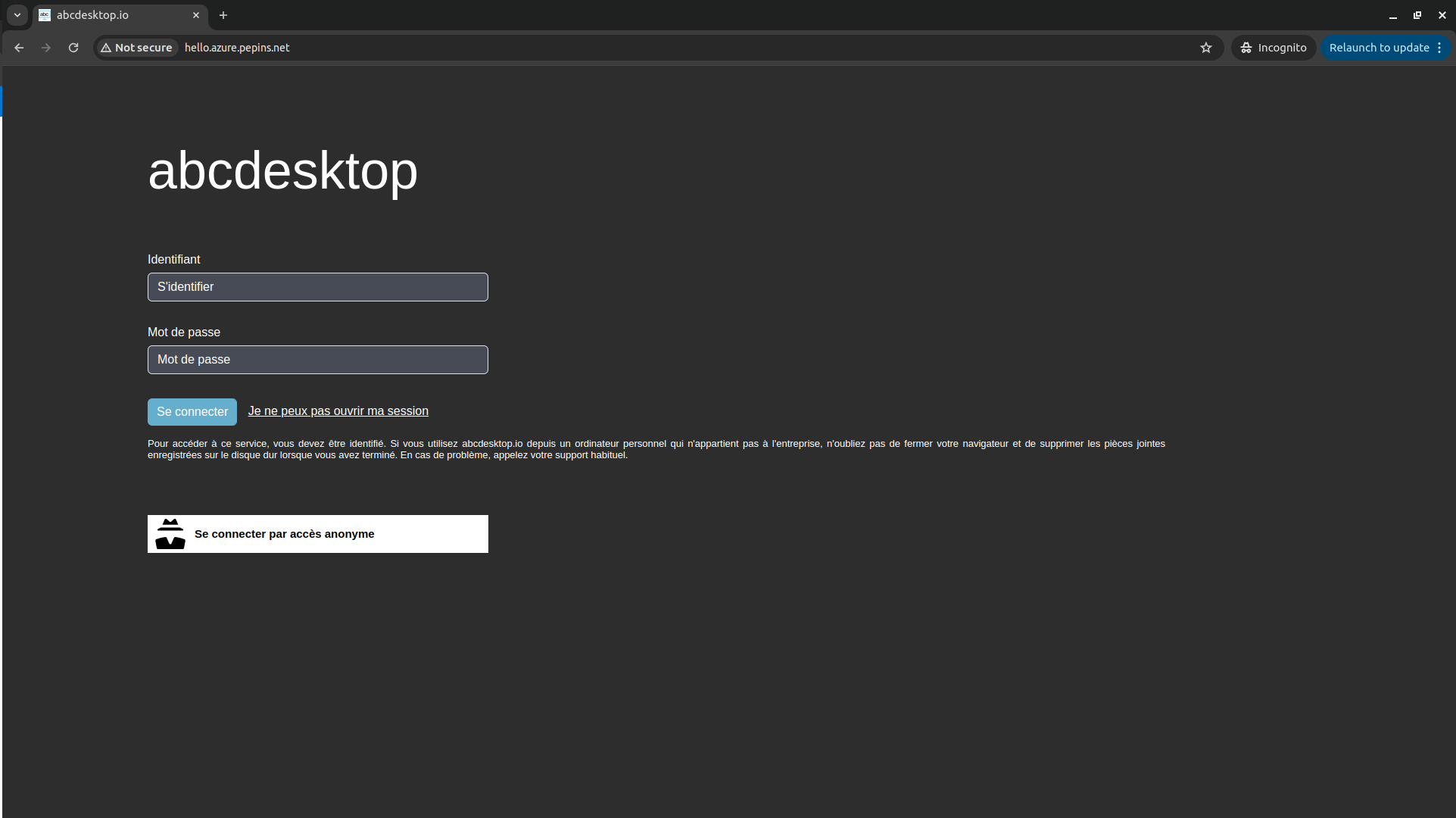The height and width of the screenshot is (818, 1456).
Task: Click the Incognito mode indicator icon
Action: [x=1246, y=47]
